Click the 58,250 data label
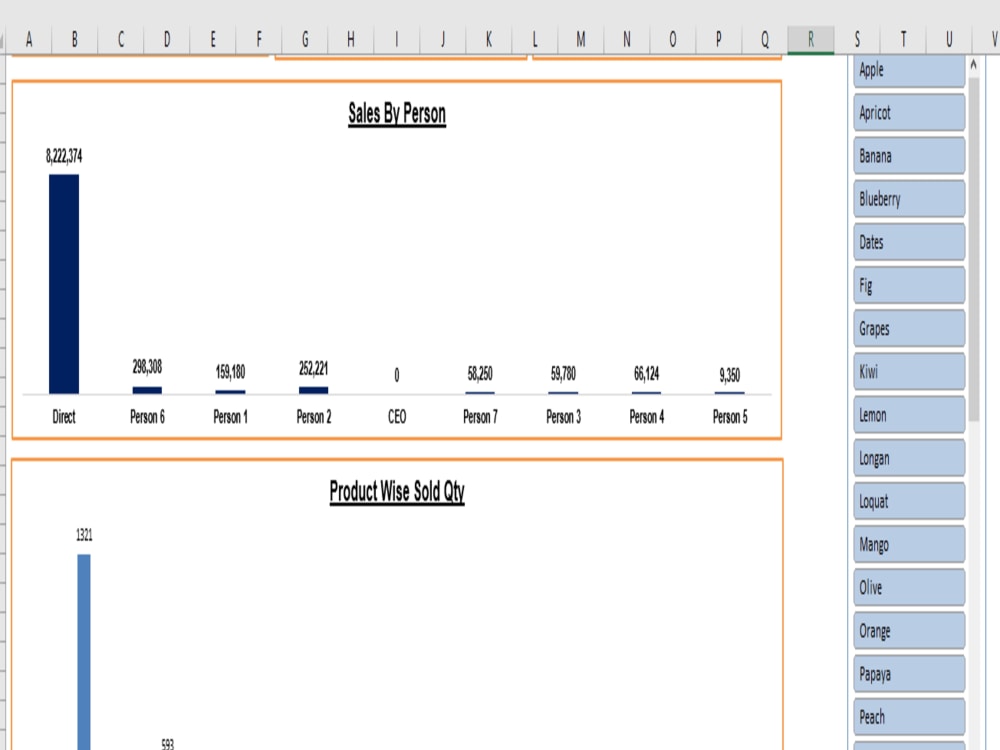Screen dimensions: 1000x750 pyautogui.click(x=480, y=374)
